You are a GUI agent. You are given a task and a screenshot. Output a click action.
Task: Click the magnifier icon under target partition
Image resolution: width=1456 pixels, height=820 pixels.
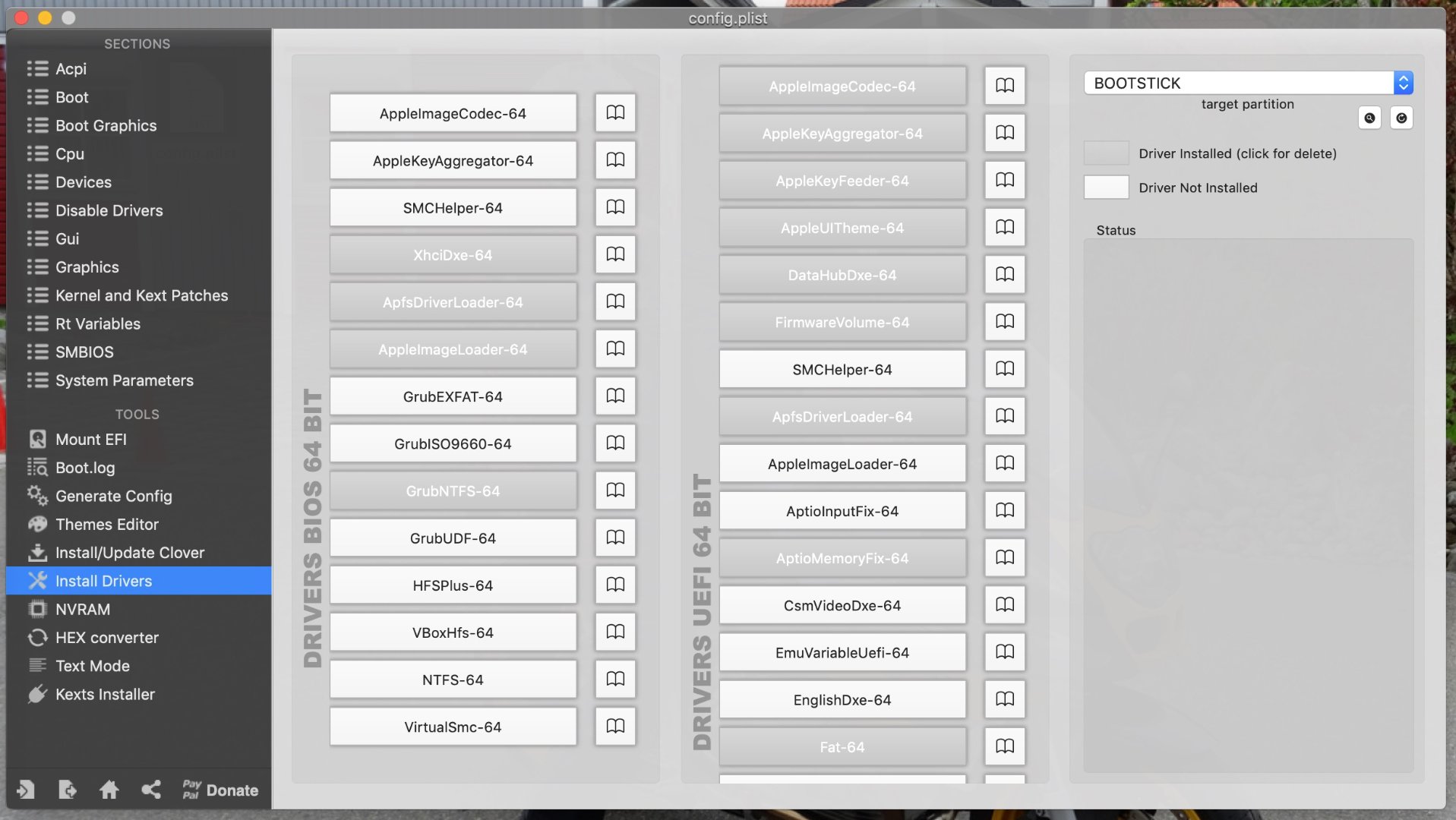point(1369,118)
